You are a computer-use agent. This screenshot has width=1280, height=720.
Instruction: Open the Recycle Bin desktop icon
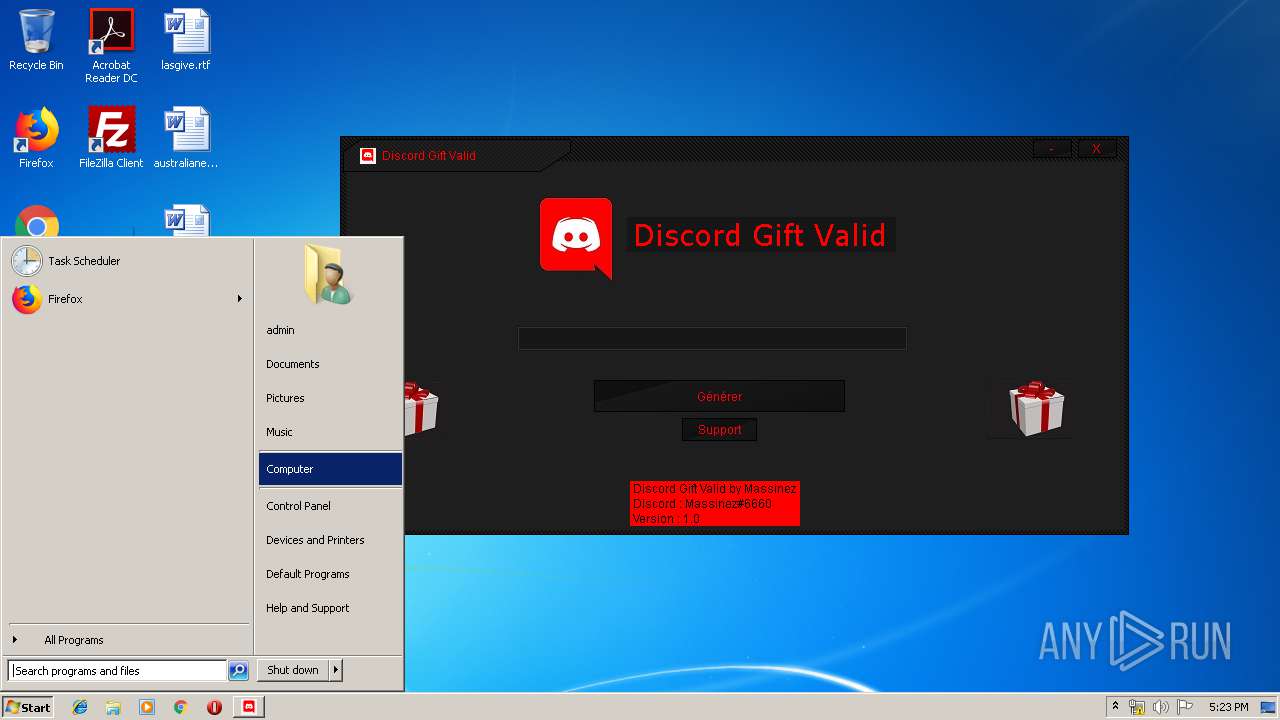[36, 40]
